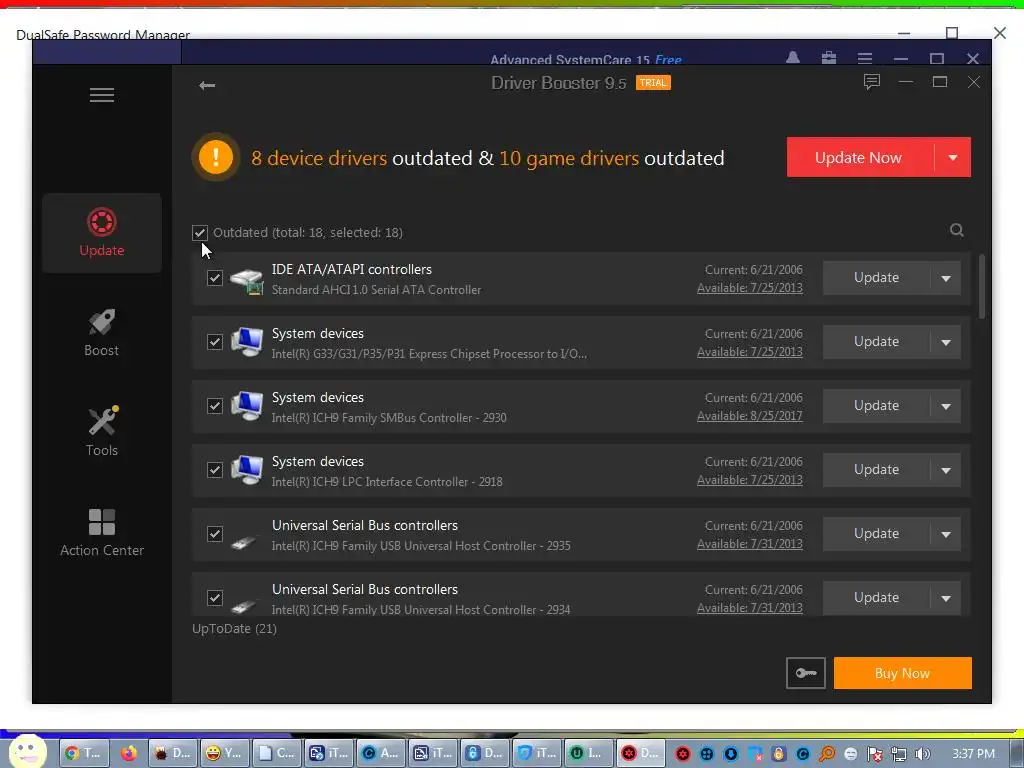Uncheck the G33/G31/P35/P31 Chipset Processor checkbox
This screenshot has height=768, width=1024.
click(215, 342)
